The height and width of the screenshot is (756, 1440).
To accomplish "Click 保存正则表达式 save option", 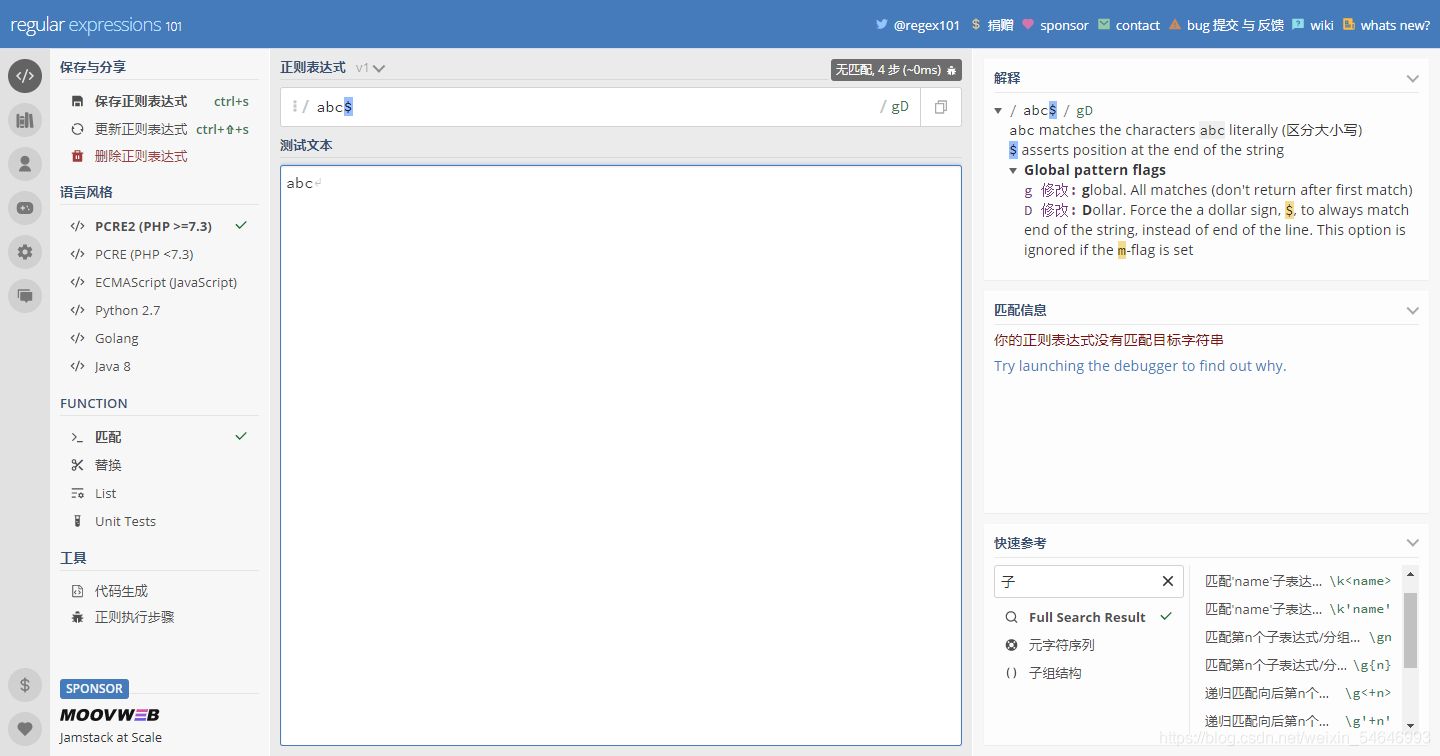I will click(x=159, y=101).
